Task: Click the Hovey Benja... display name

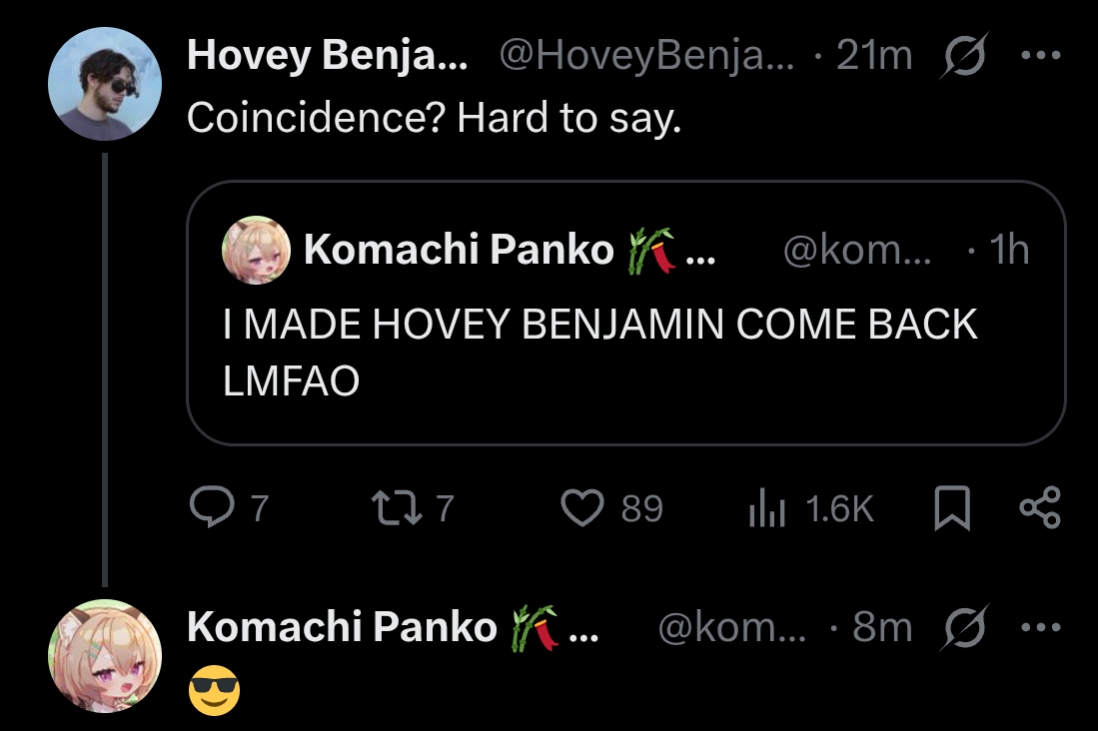Action: point(327,57)
